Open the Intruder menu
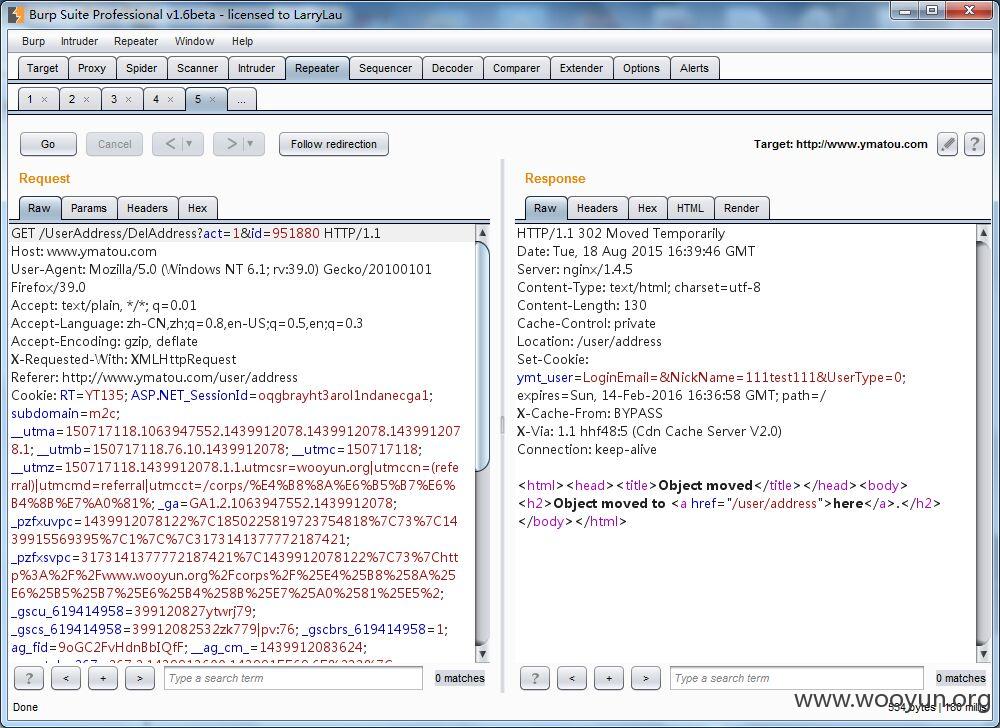Image resolution: width=1000 pixels, height=728 pixels. [79, 41]
